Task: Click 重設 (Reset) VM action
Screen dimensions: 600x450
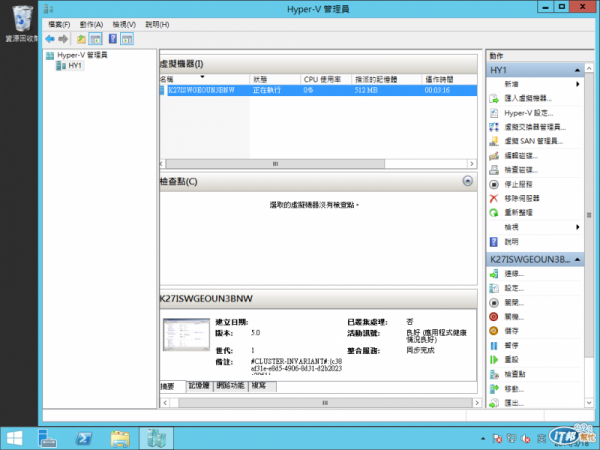Action: (x=511, y=360)
